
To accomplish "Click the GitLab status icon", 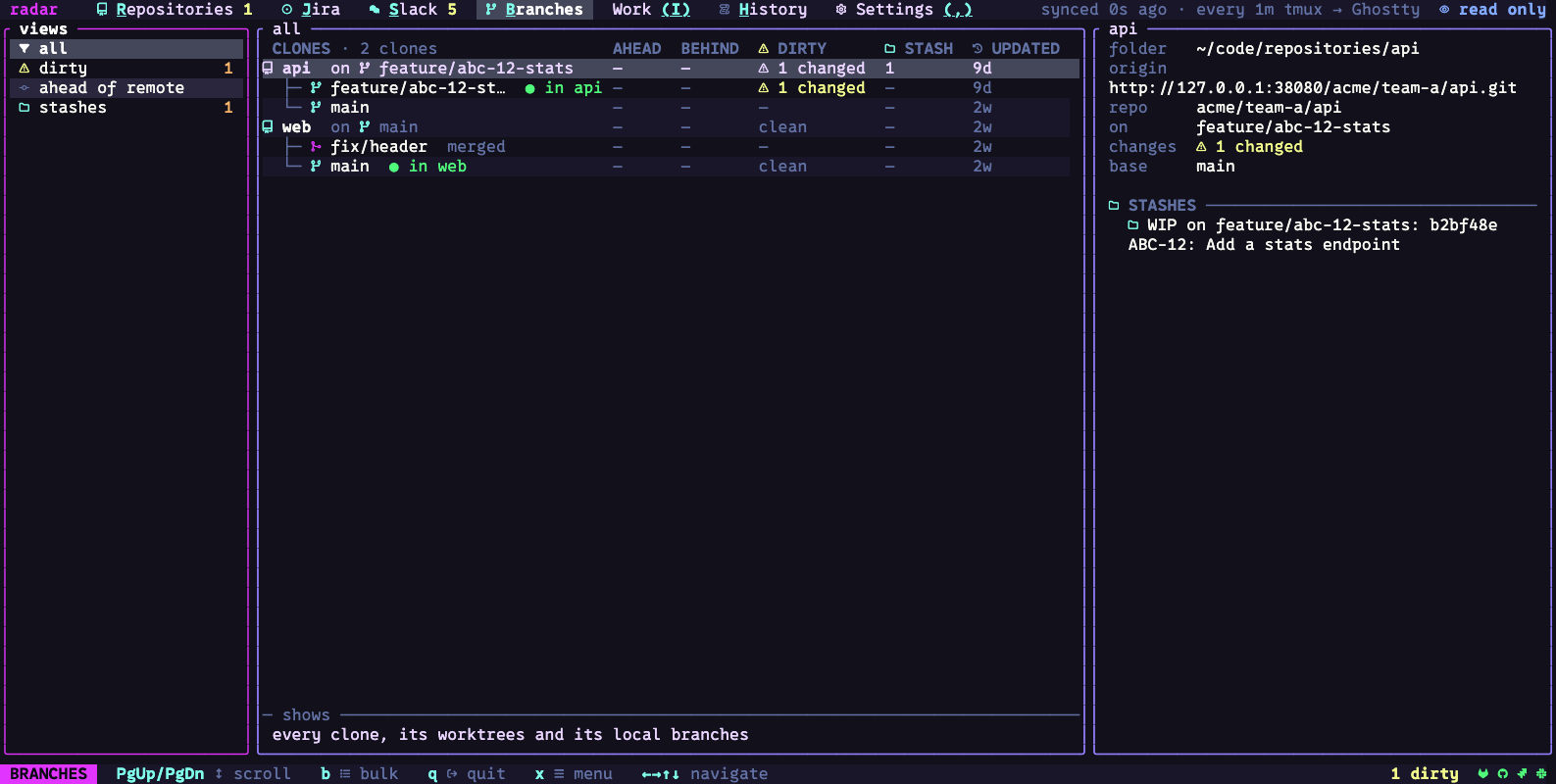I will click(1483, 773).
